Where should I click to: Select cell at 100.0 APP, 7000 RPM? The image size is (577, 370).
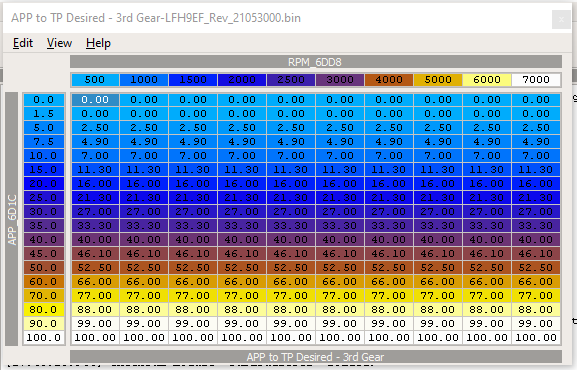(x=536, y=337)
